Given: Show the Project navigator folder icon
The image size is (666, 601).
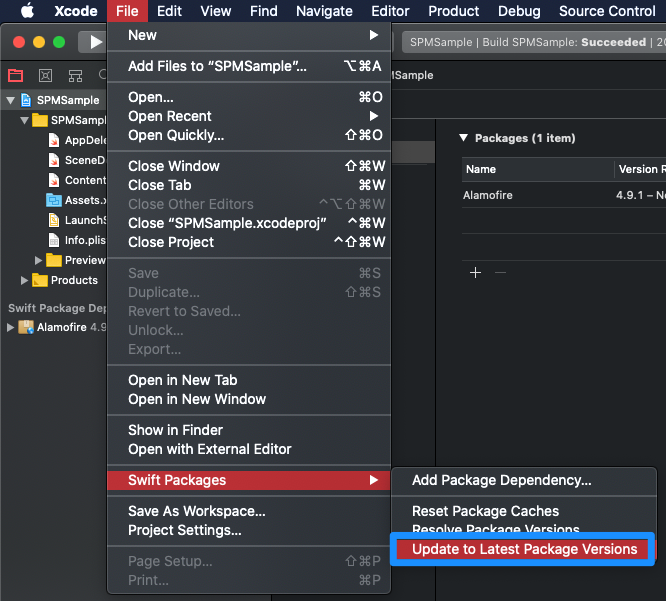Looking at the screenshot, I should click(x=16, y=76).
